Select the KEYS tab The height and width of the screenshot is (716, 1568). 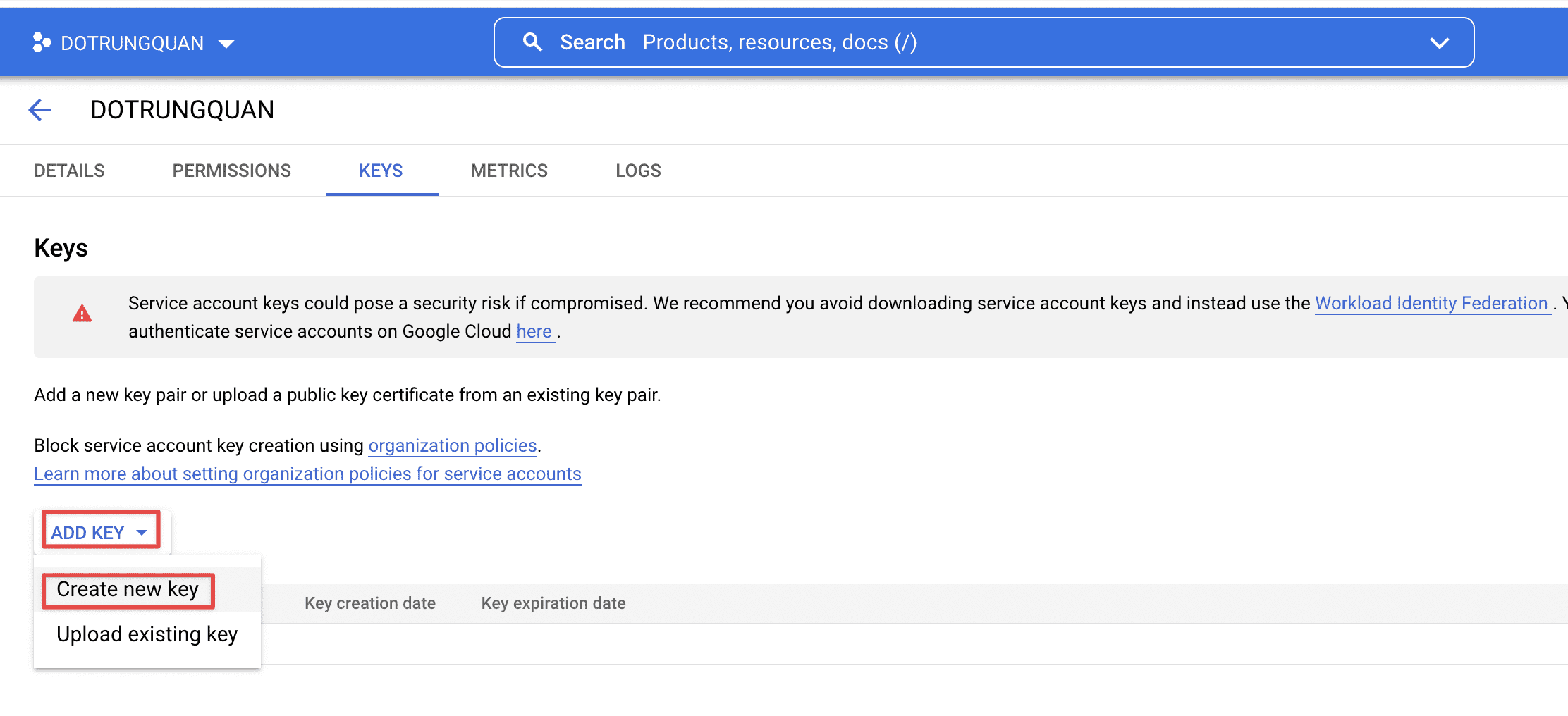[x=381, y=171]
